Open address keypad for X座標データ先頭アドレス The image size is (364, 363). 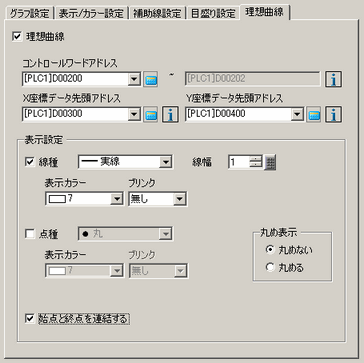point(151,115)
